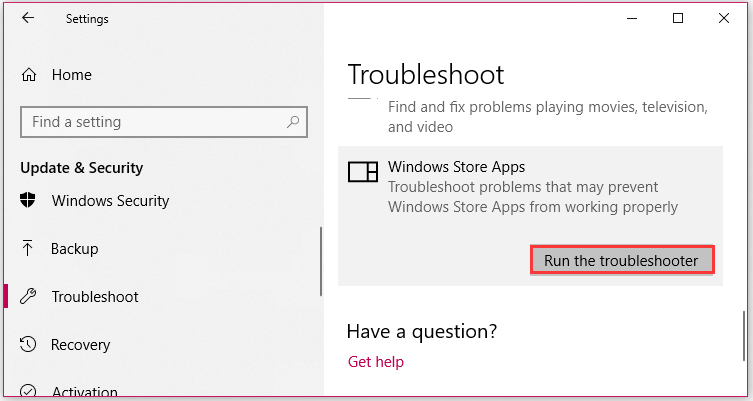753x401 pixels.
Task: Run the troubleshooter for Store Apps
Action: [x=622, y=260]
